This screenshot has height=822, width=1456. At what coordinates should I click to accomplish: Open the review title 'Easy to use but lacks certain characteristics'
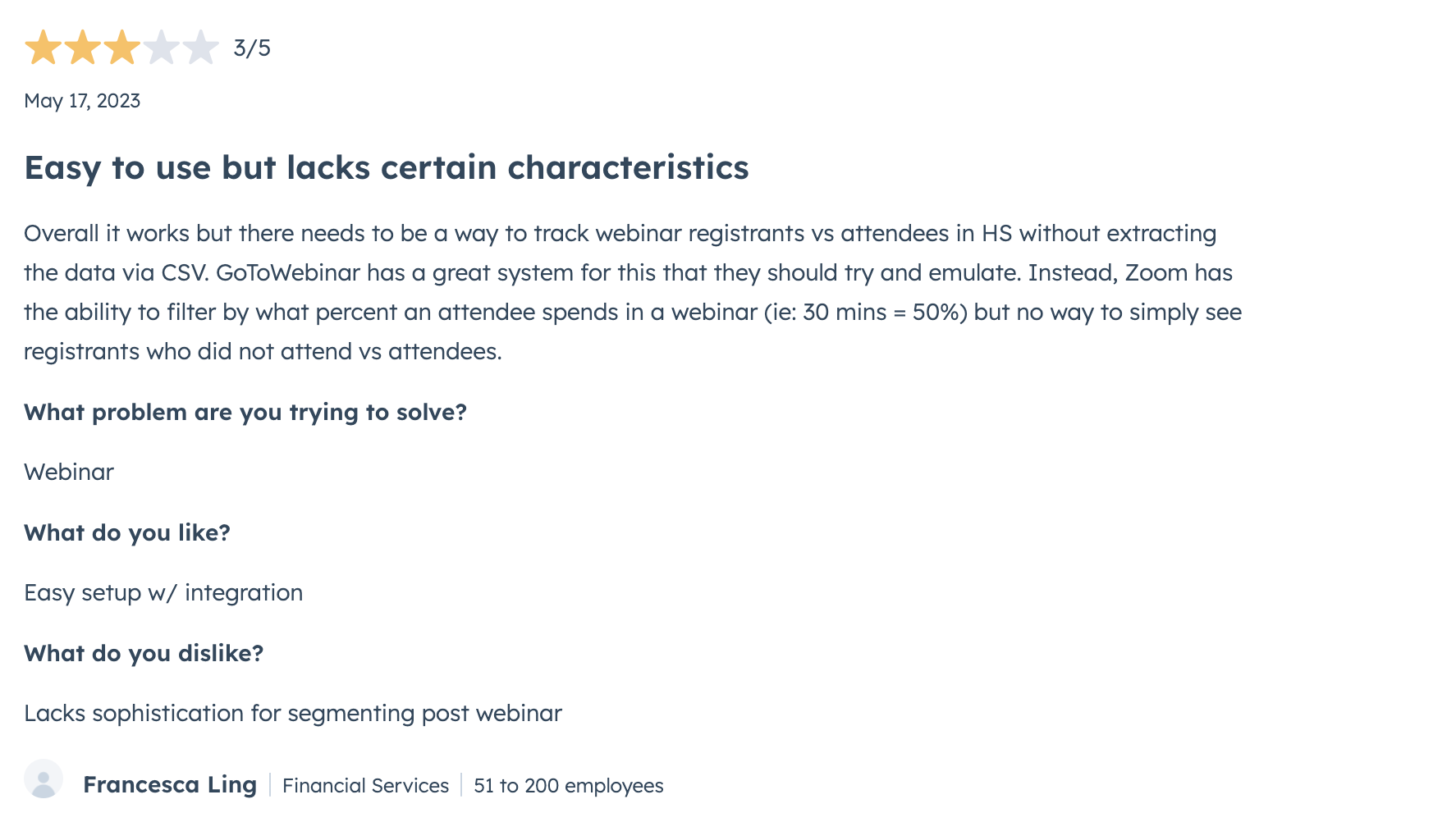pyautogui.click(x=387, y=168)
